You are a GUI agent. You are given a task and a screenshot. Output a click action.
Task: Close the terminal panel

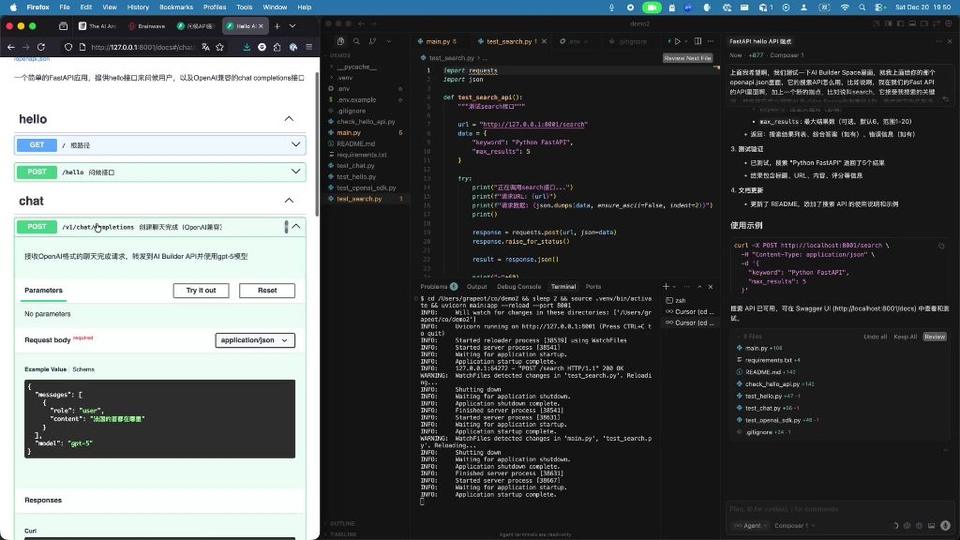710,287
